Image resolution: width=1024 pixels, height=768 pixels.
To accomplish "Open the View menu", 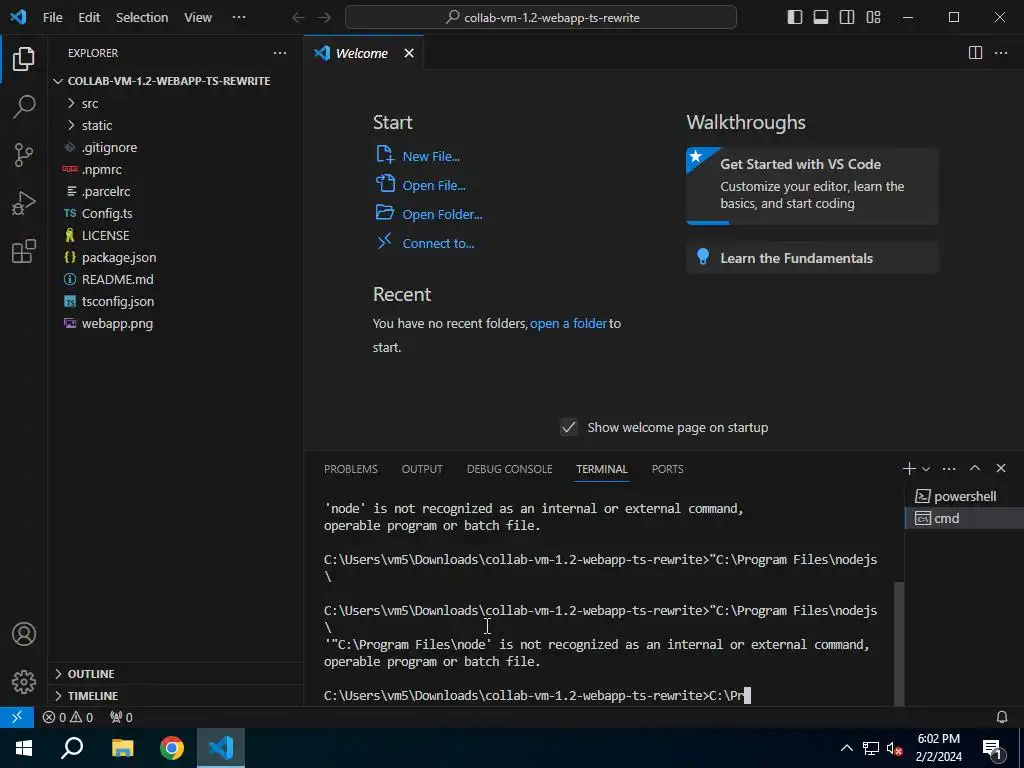I will coord(198,18).
